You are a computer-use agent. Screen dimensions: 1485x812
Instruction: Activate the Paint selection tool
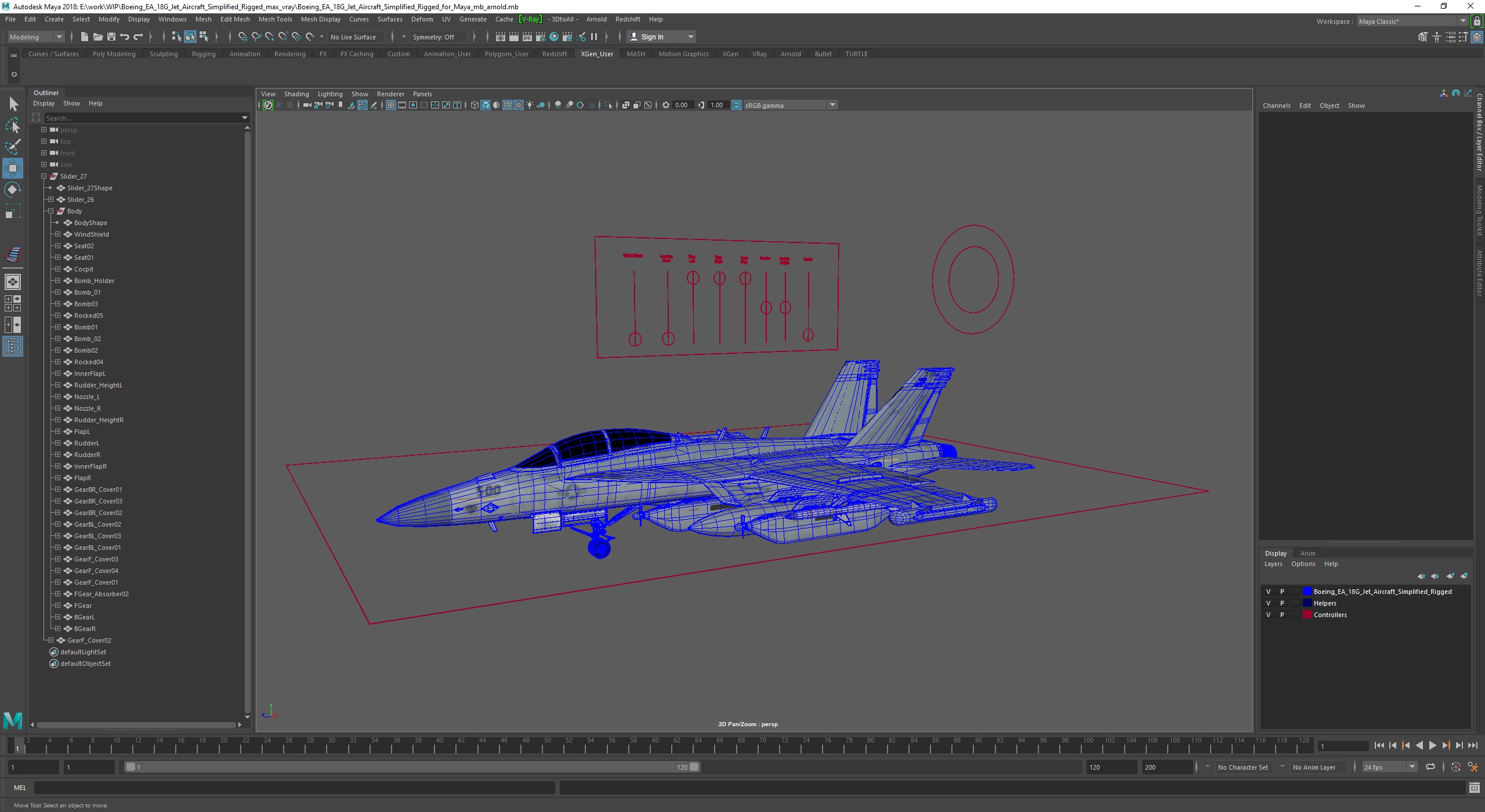click(13, 147)
